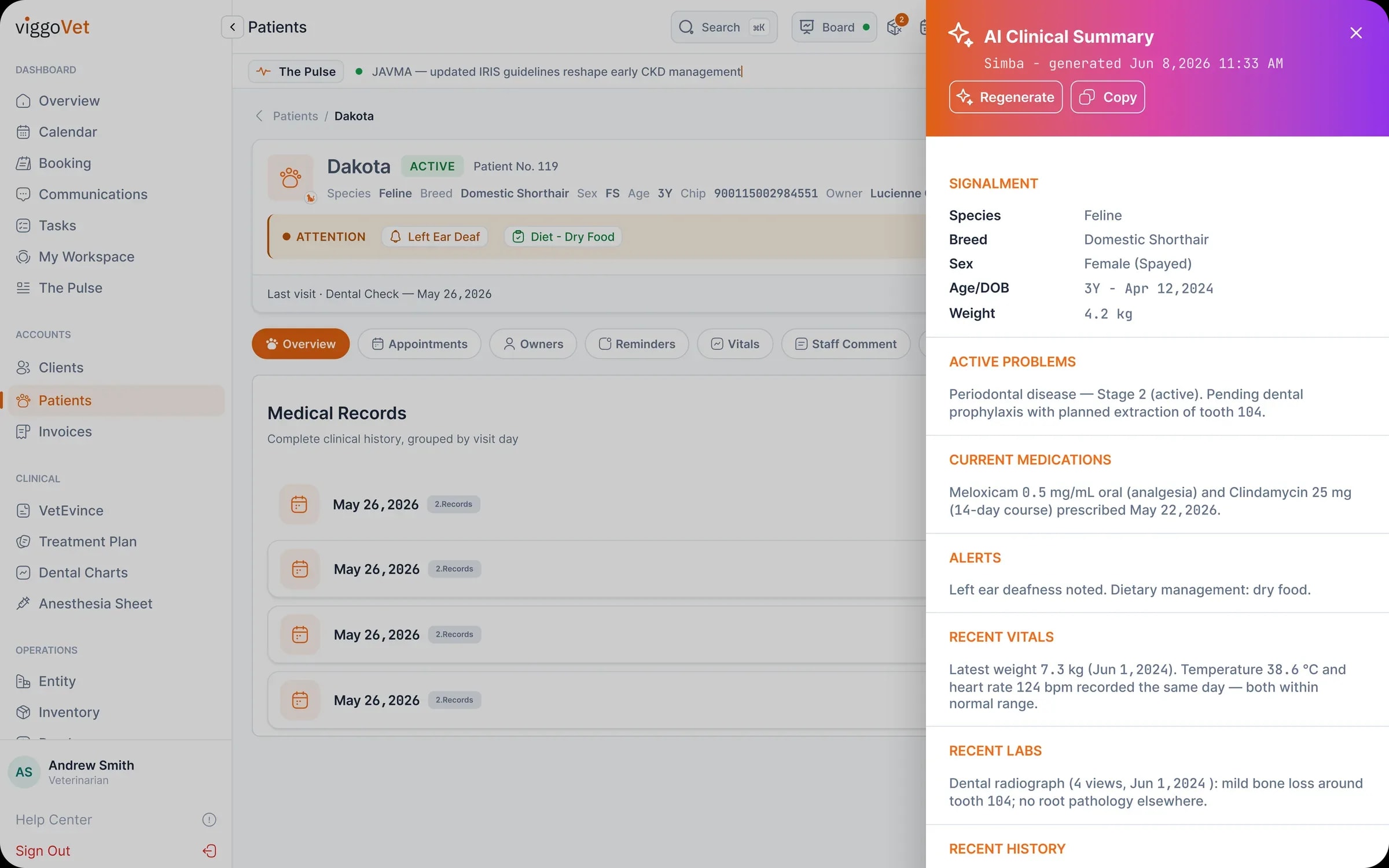This screenshot has width=1389, height=868.
Task: Switch to the Appointments tab
Action: coord(419,344)
